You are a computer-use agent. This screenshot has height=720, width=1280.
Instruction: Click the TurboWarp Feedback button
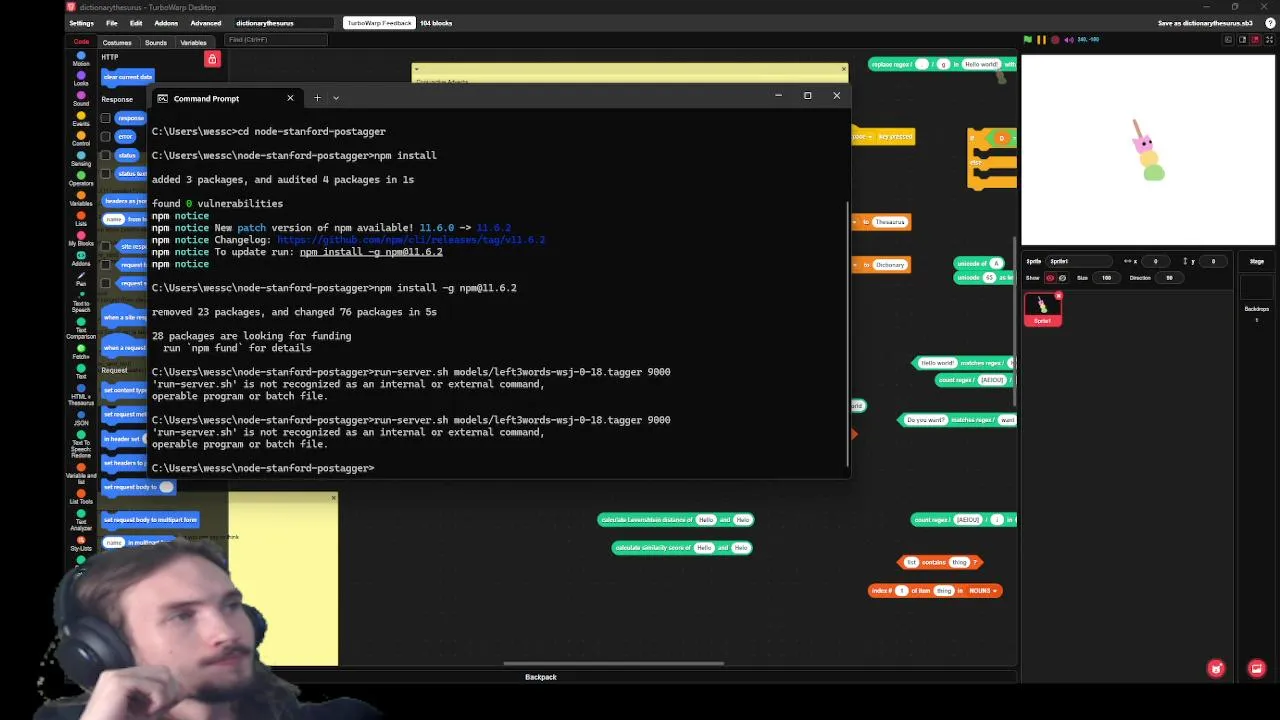tap(379, 23)
